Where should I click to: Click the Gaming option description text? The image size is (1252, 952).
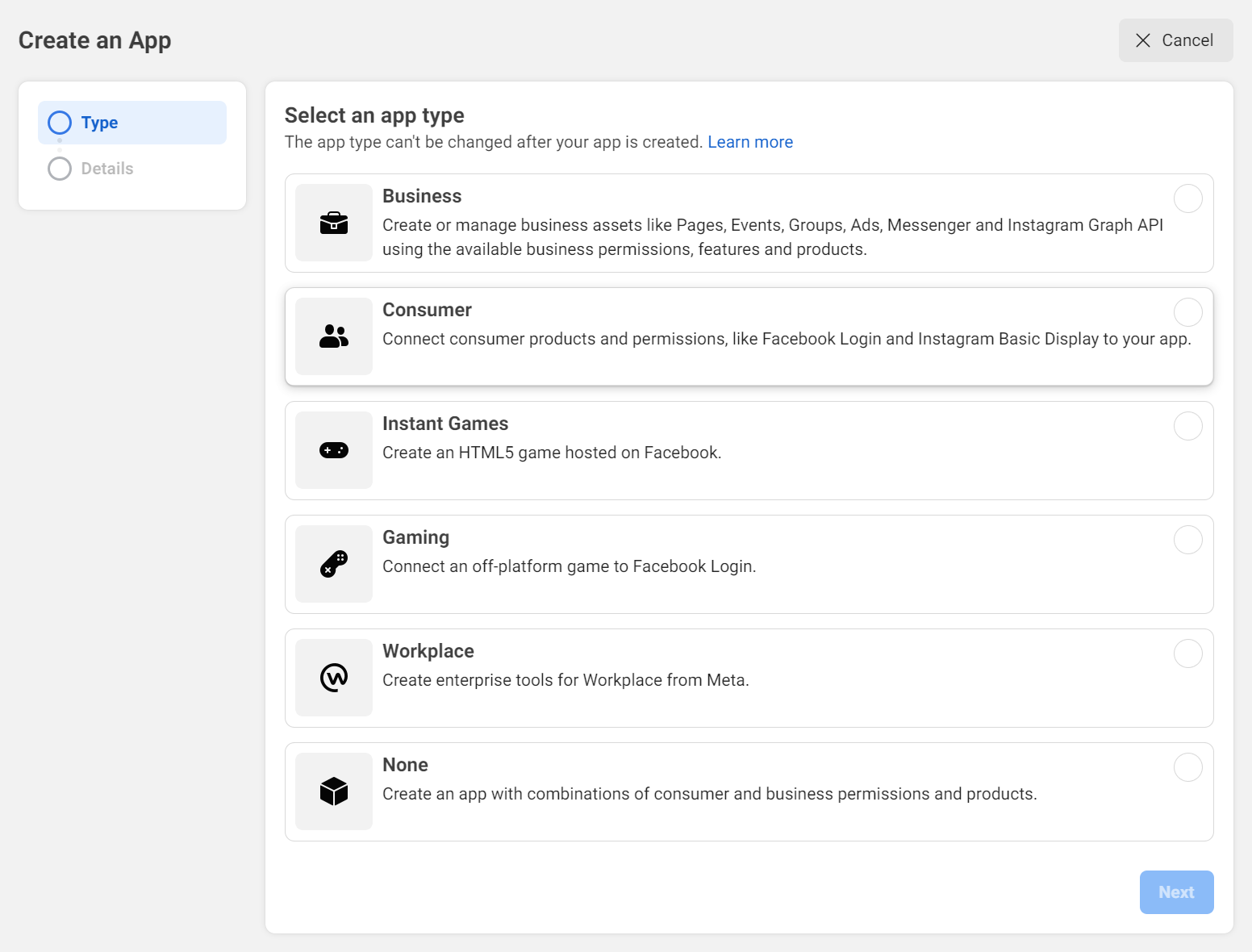click(569, 566)
